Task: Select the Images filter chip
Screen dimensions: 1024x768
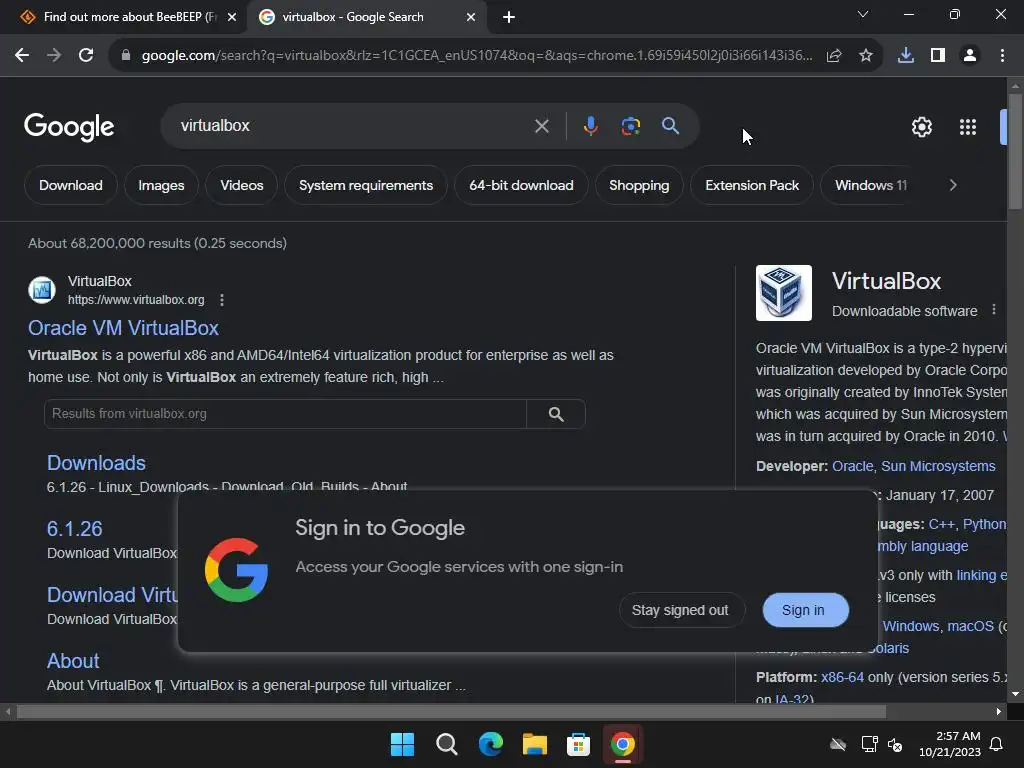Action: click(161, 185)
